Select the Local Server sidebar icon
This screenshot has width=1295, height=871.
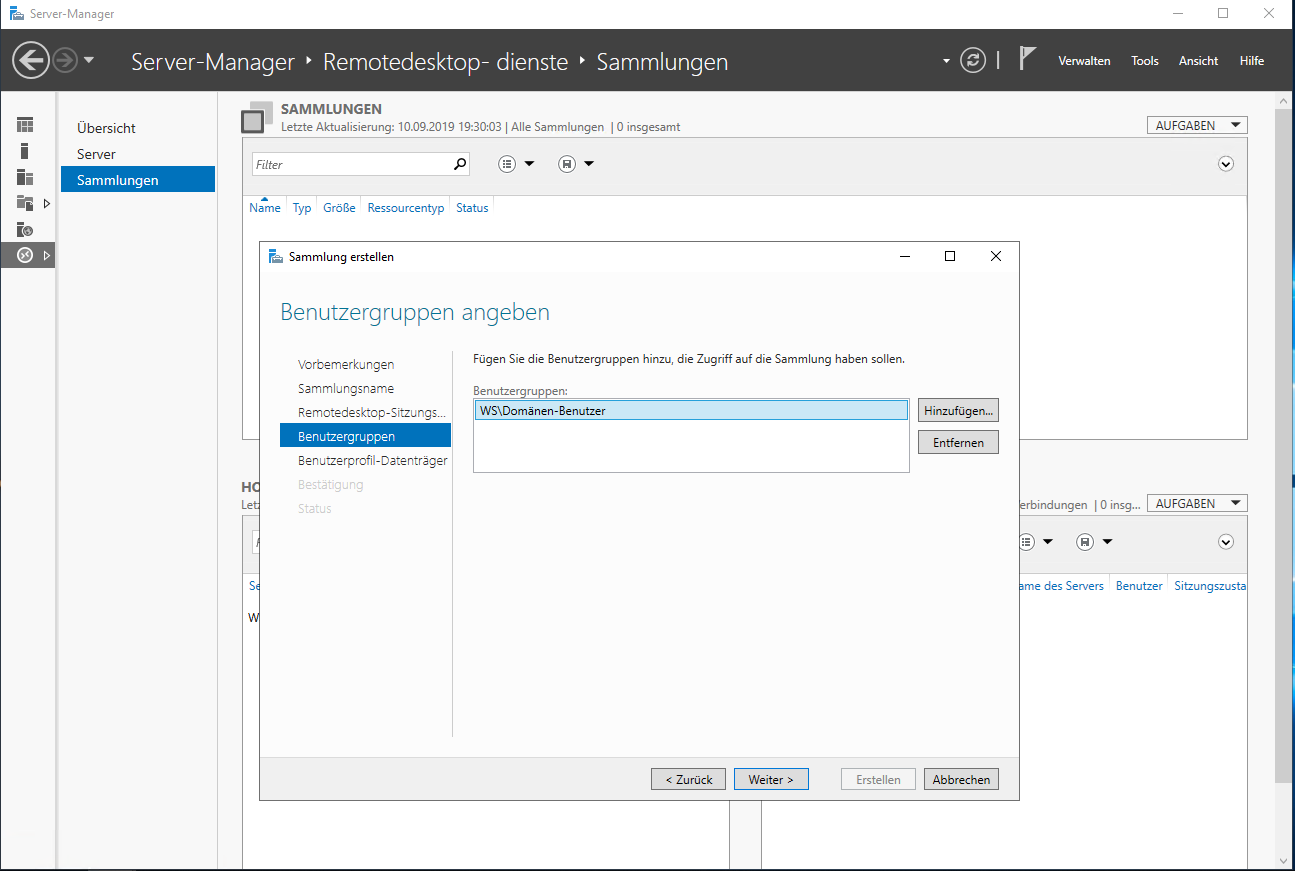[25, 151]
